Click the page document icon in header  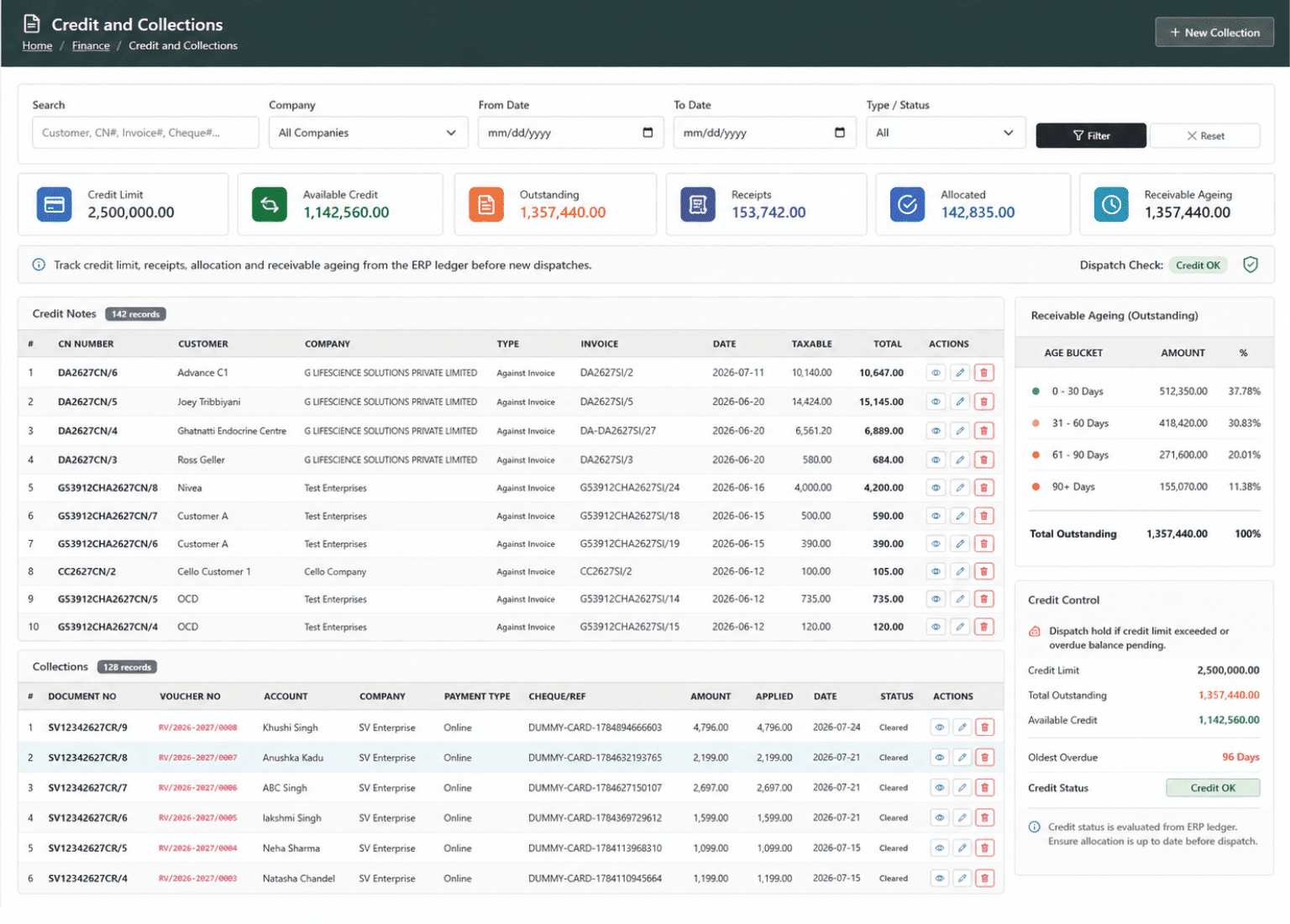(32, 24)
